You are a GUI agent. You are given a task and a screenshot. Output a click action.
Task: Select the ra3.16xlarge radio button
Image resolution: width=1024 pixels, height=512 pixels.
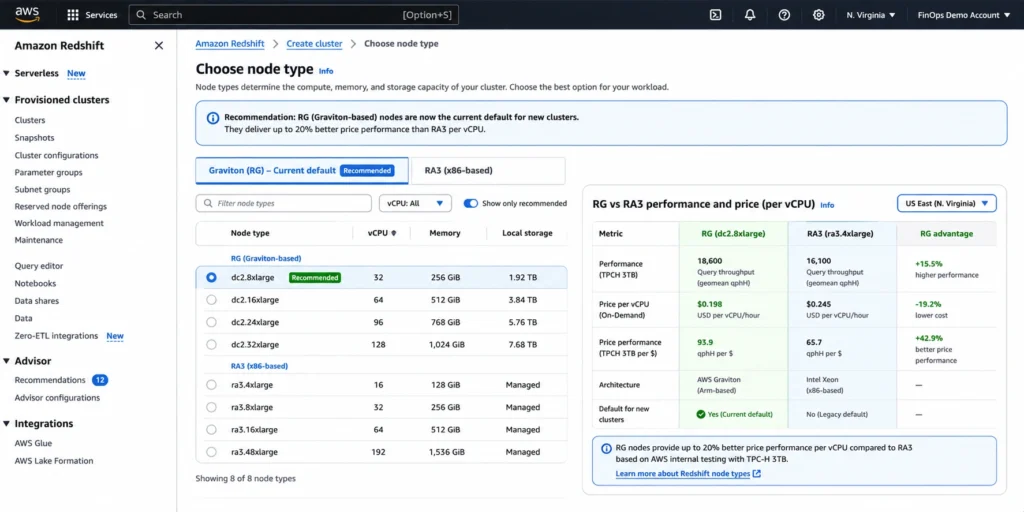211,429
